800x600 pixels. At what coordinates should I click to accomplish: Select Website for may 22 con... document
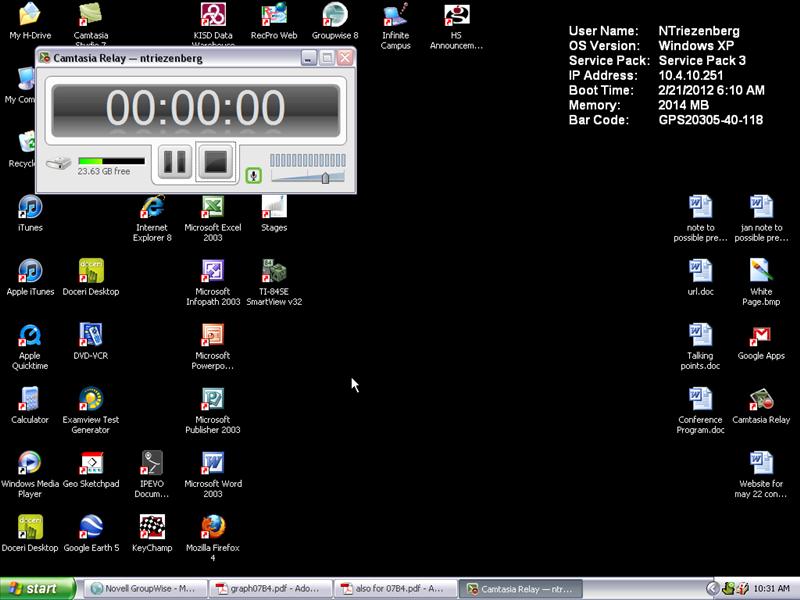pyautogui.click(x=761, y=474)
